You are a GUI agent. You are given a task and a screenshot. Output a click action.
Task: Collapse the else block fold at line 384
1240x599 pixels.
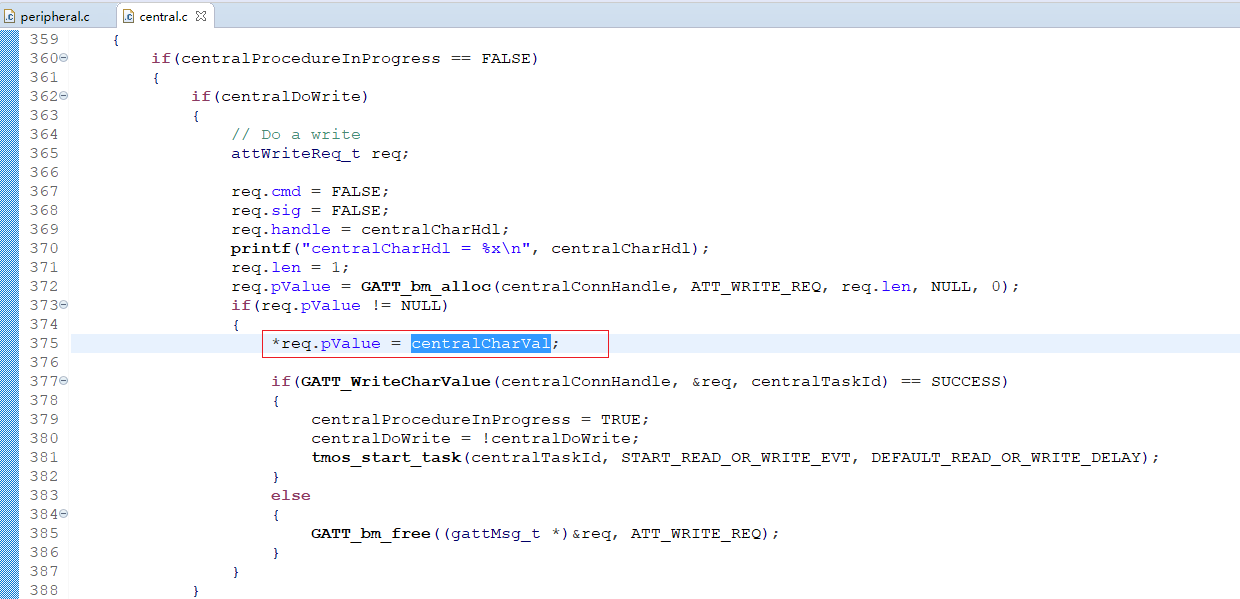coord(64,514)
